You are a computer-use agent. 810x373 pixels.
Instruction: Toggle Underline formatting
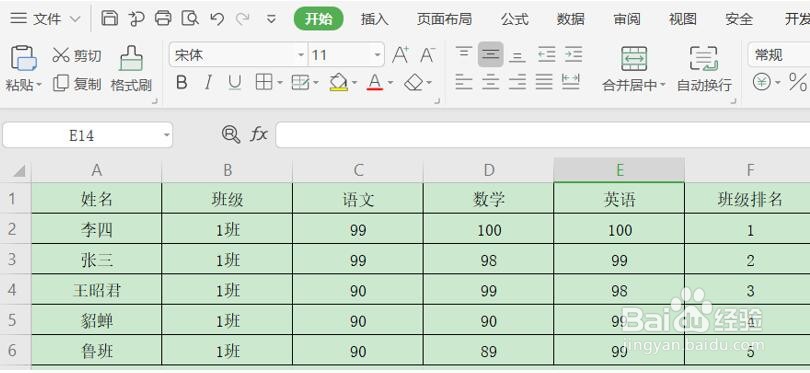[235, 83]
